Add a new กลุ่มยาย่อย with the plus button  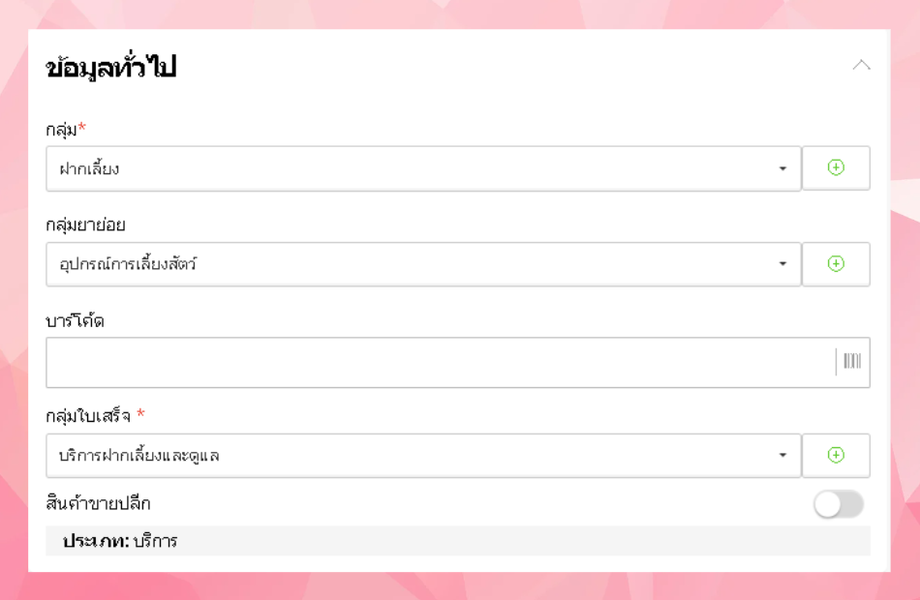click(836, 264)
